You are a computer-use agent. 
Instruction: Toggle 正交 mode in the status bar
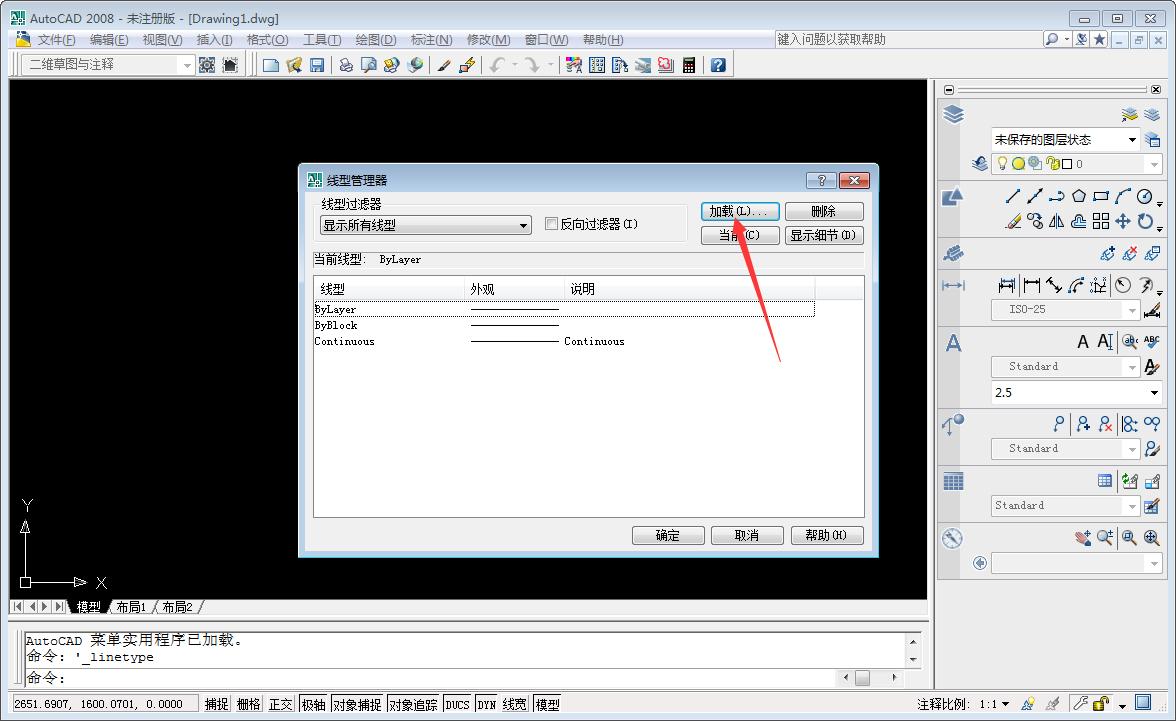pos(279,702)
